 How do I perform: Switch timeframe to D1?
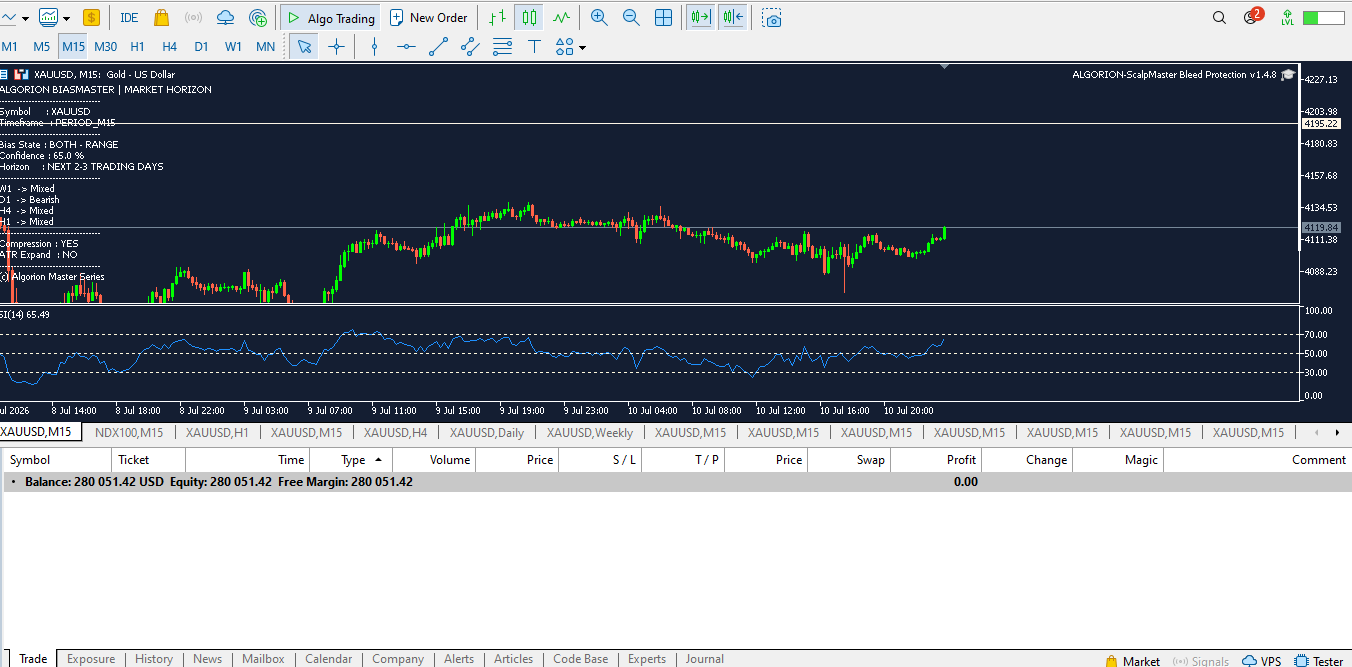tap(201, 46)
